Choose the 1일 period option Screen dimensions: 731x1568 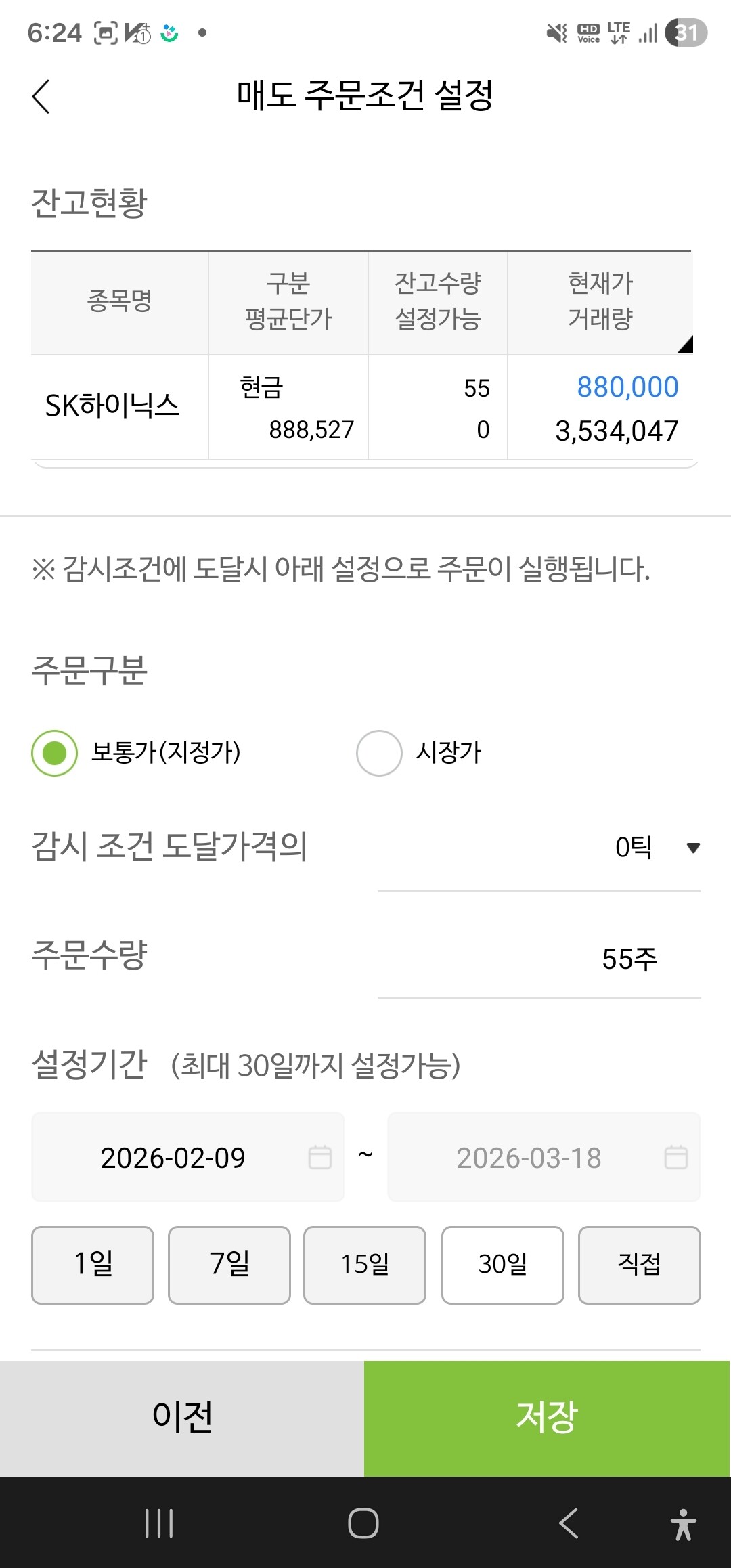pyautogui.click(x=93, y=1265)
